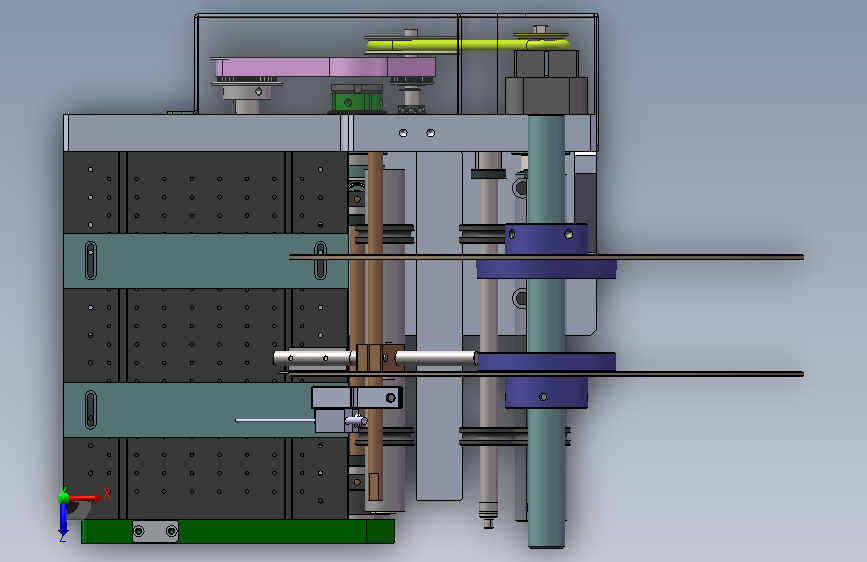The height and width of the screenshot is (562, 867).
Task: Select the upper teal horizontal band
Action: 206,261
